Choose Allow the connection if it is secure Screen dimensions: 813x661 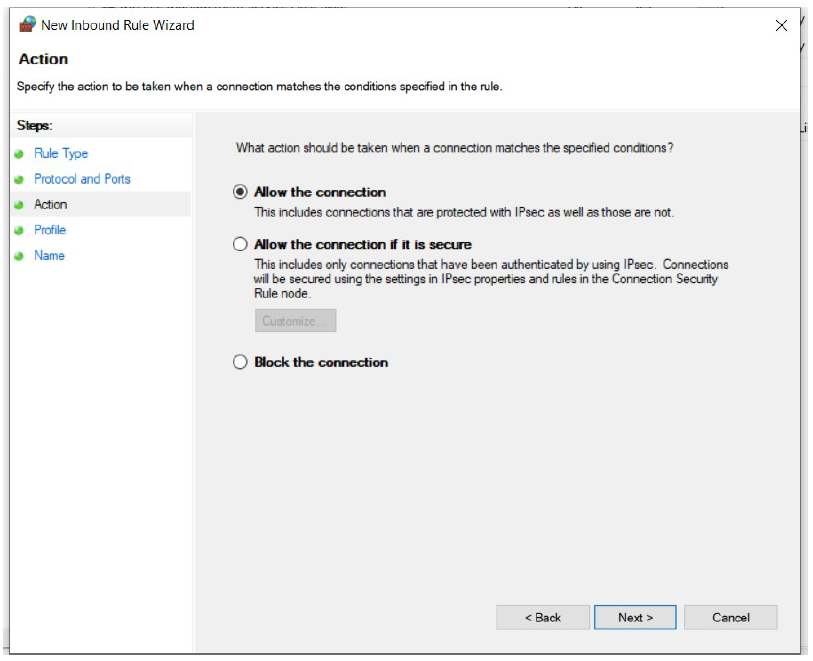[240, 244]
